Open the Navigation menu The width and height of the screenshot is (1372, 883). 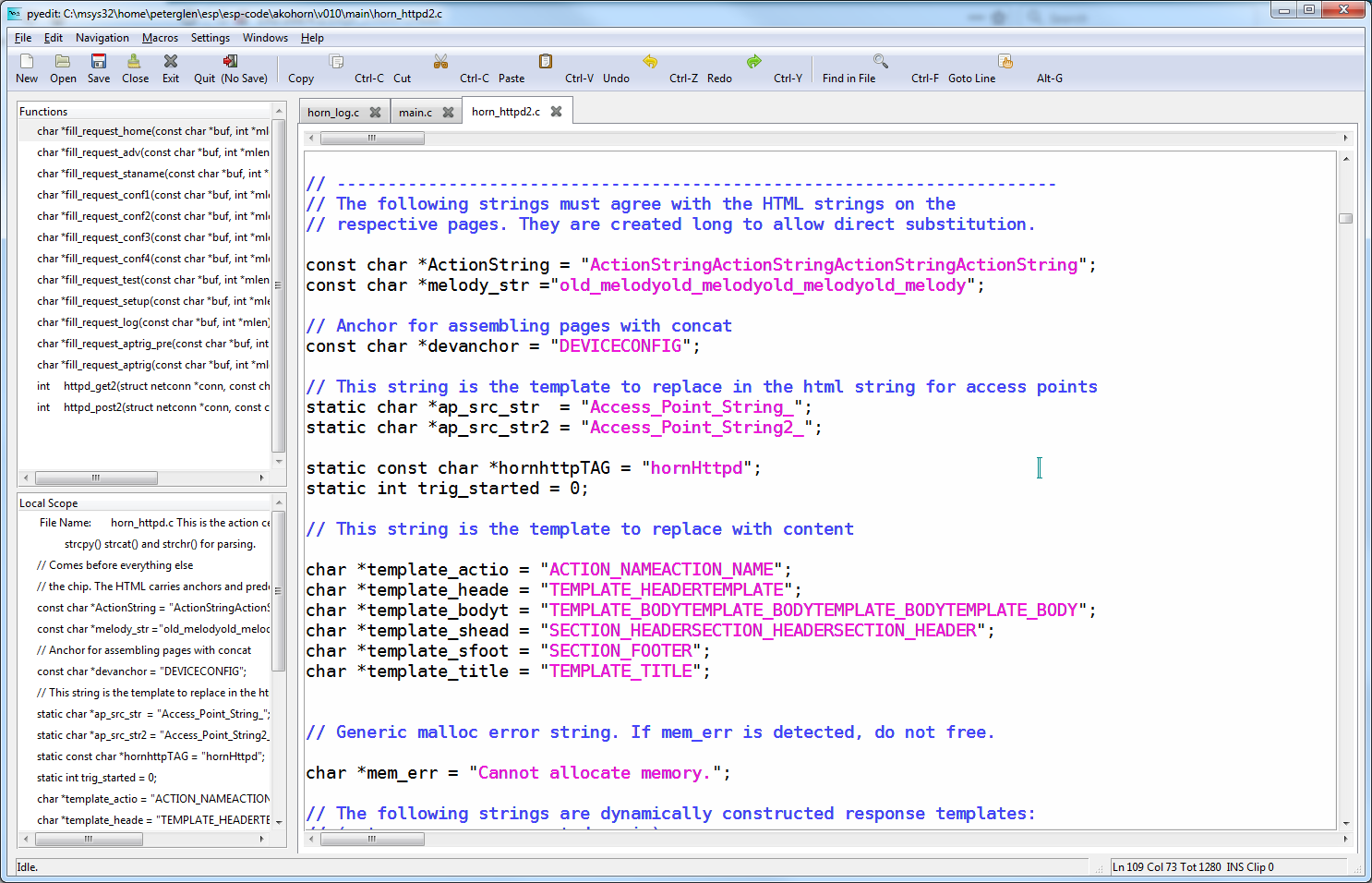click(x=102, y=38)
